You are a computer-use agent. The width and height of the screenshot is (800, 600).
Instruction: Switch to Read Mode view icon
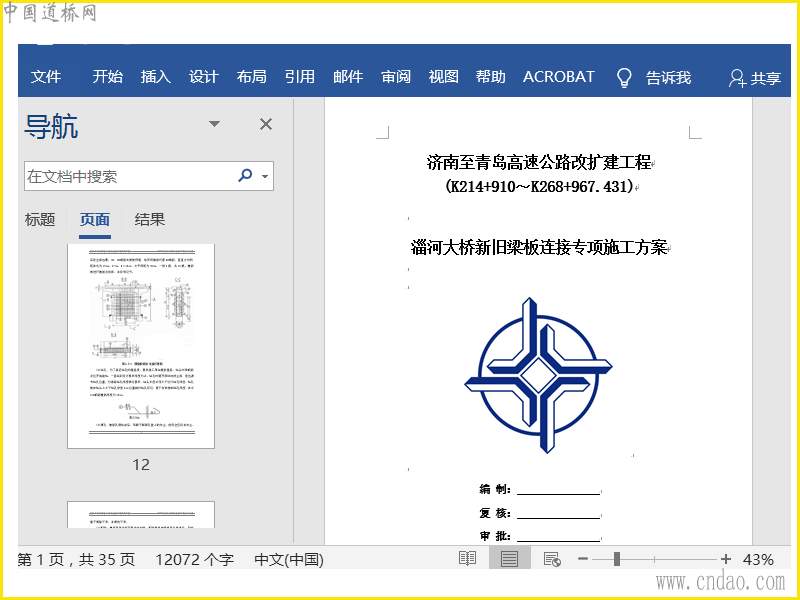(467, 559)
